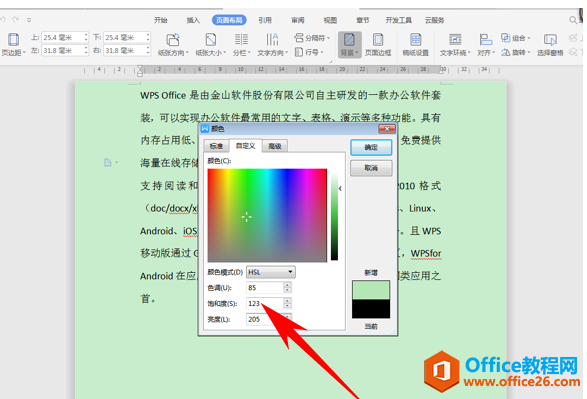Image resolution: width=587 pixels, height=399 pixels.
Task: Open the 颜色模式 HSL dropdown
Action: [x=271, y=272]
